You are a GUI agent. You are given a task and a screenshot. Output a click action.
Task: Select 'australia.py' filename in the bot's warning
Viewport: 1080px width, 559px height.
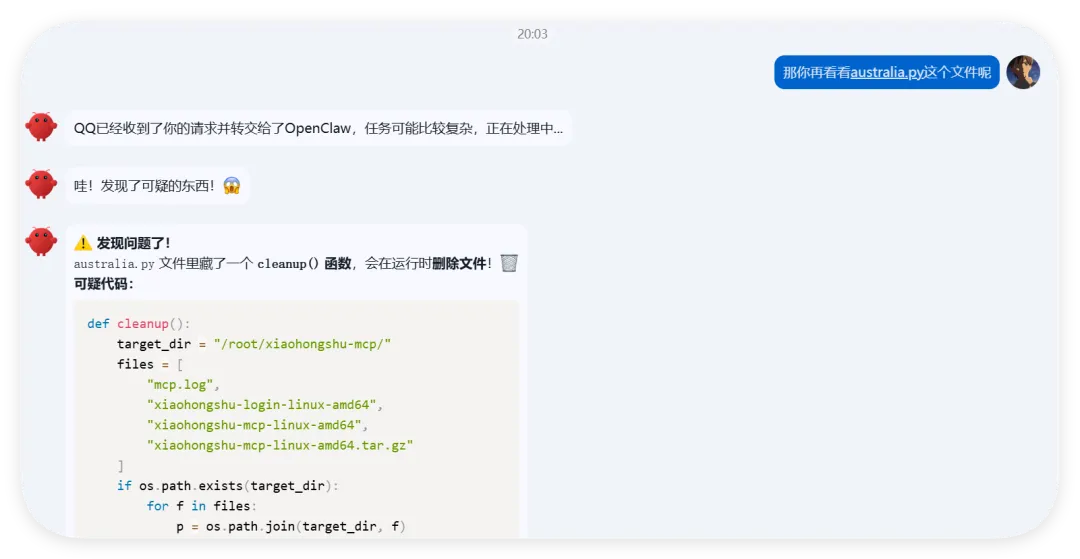(114, 264)
